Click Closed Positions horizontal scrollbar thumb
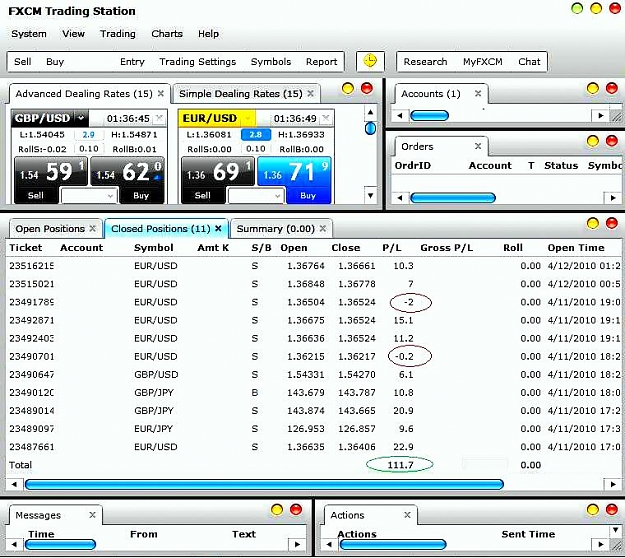Image resolution: width=625 pixels, height=558 pixels. [x=264, y=485]
